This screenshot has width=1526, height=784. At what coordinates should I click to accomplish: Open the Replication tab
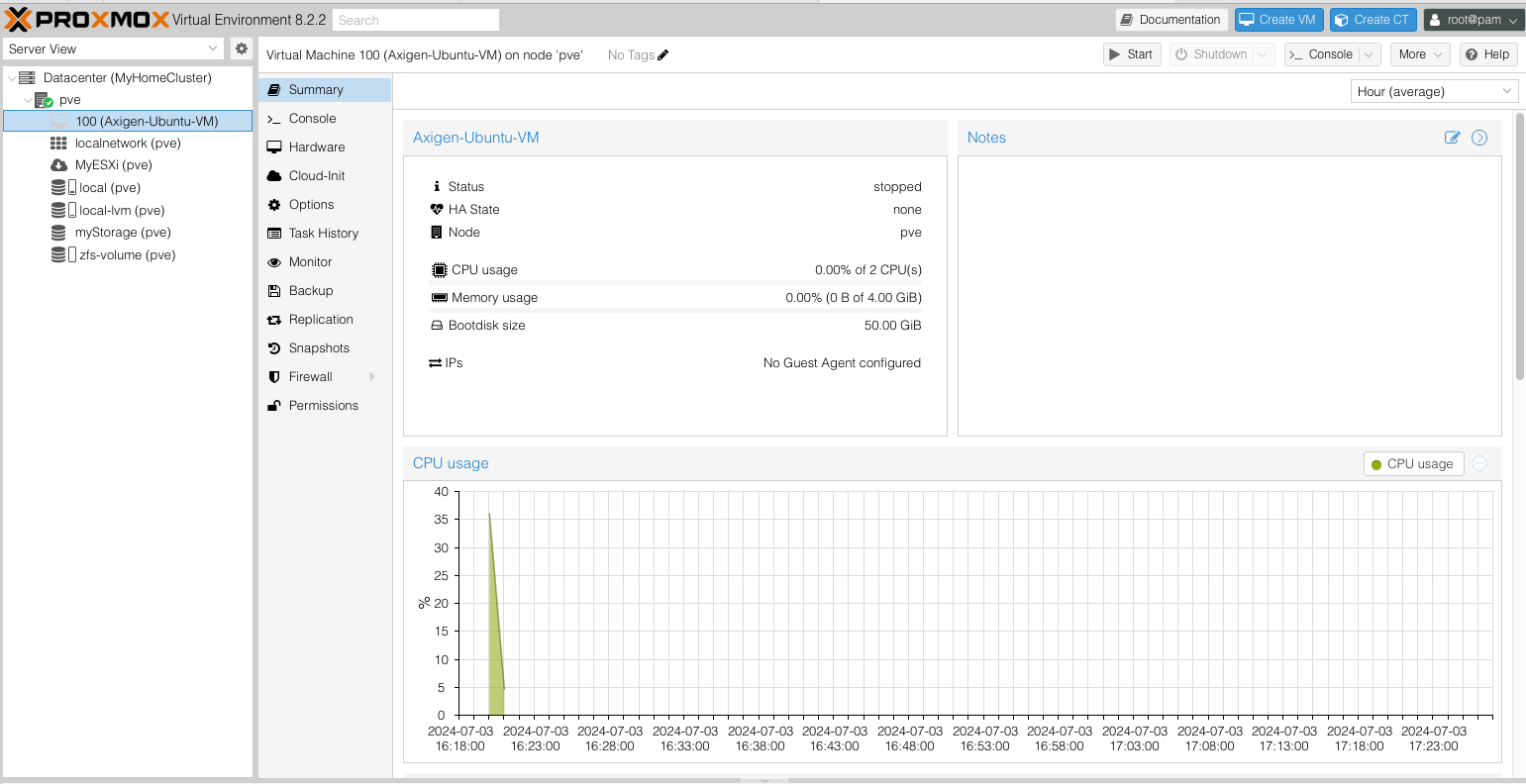point(325,320)
